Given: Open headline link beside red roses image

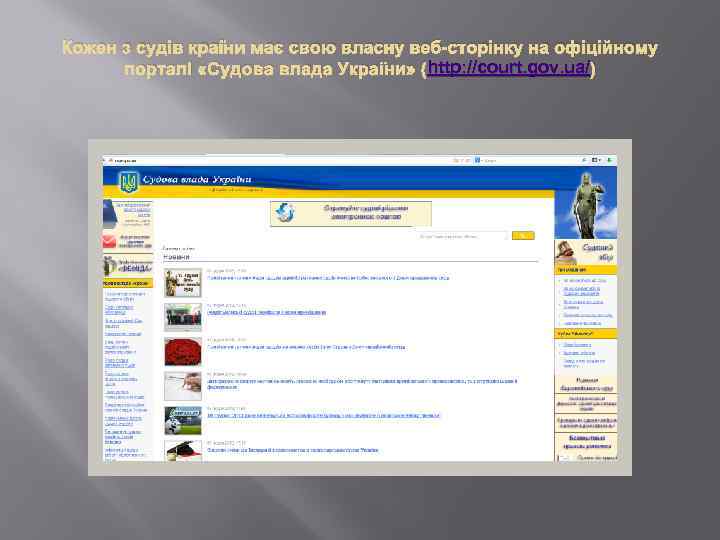Looking at the screenshot, I should tap(306, 347).
